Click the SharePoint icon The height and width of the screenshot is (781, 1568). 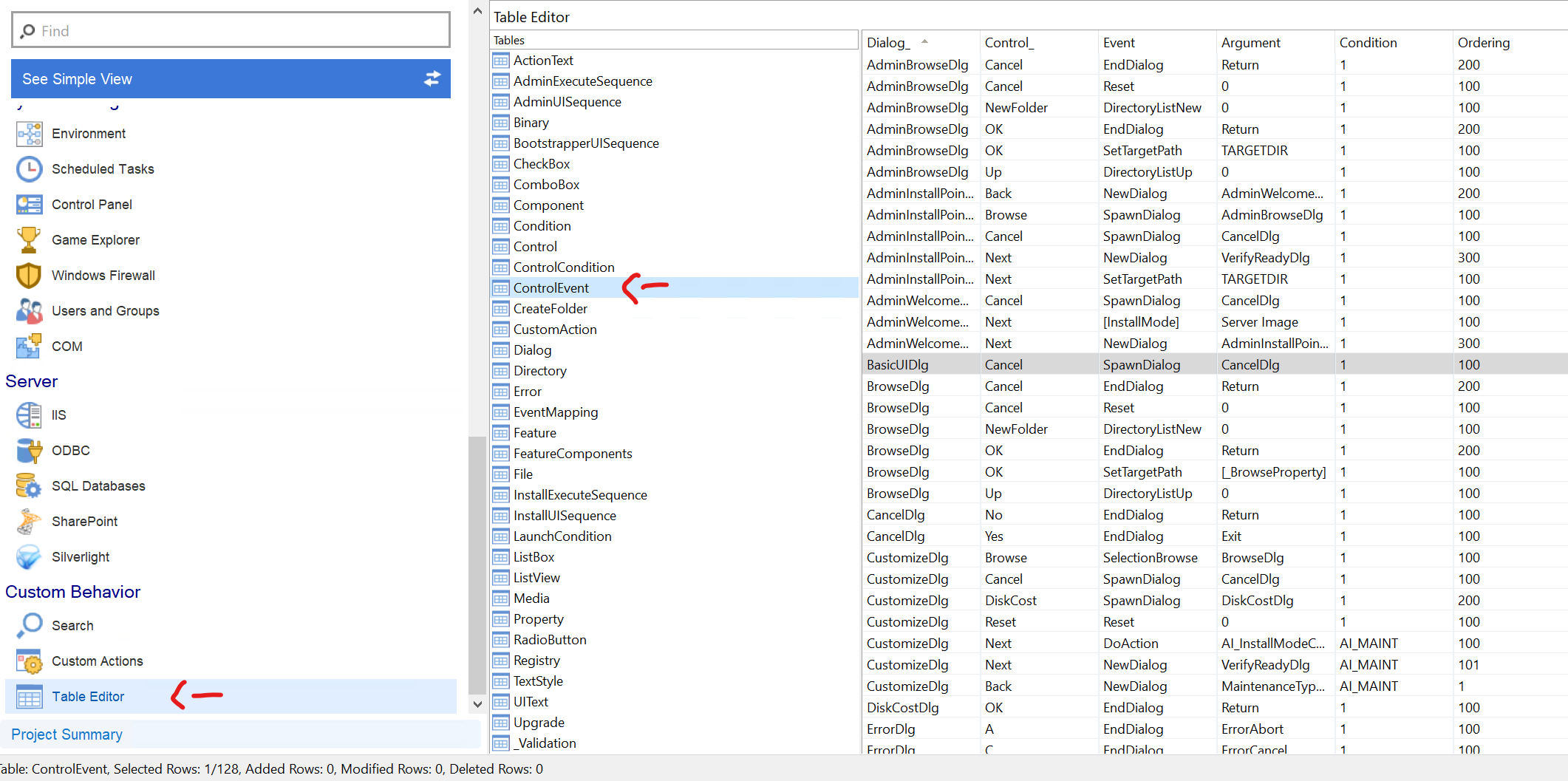pyautogui.click(x=29, y=522)
